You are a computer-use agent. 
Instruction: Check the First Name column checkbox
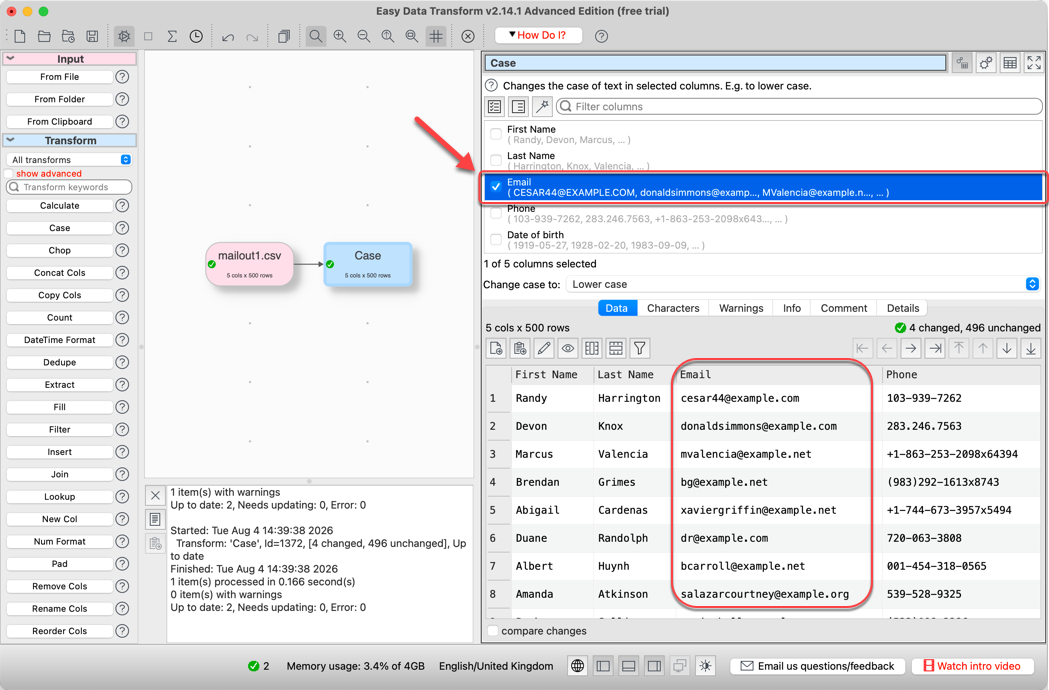(x=496, y=134)
